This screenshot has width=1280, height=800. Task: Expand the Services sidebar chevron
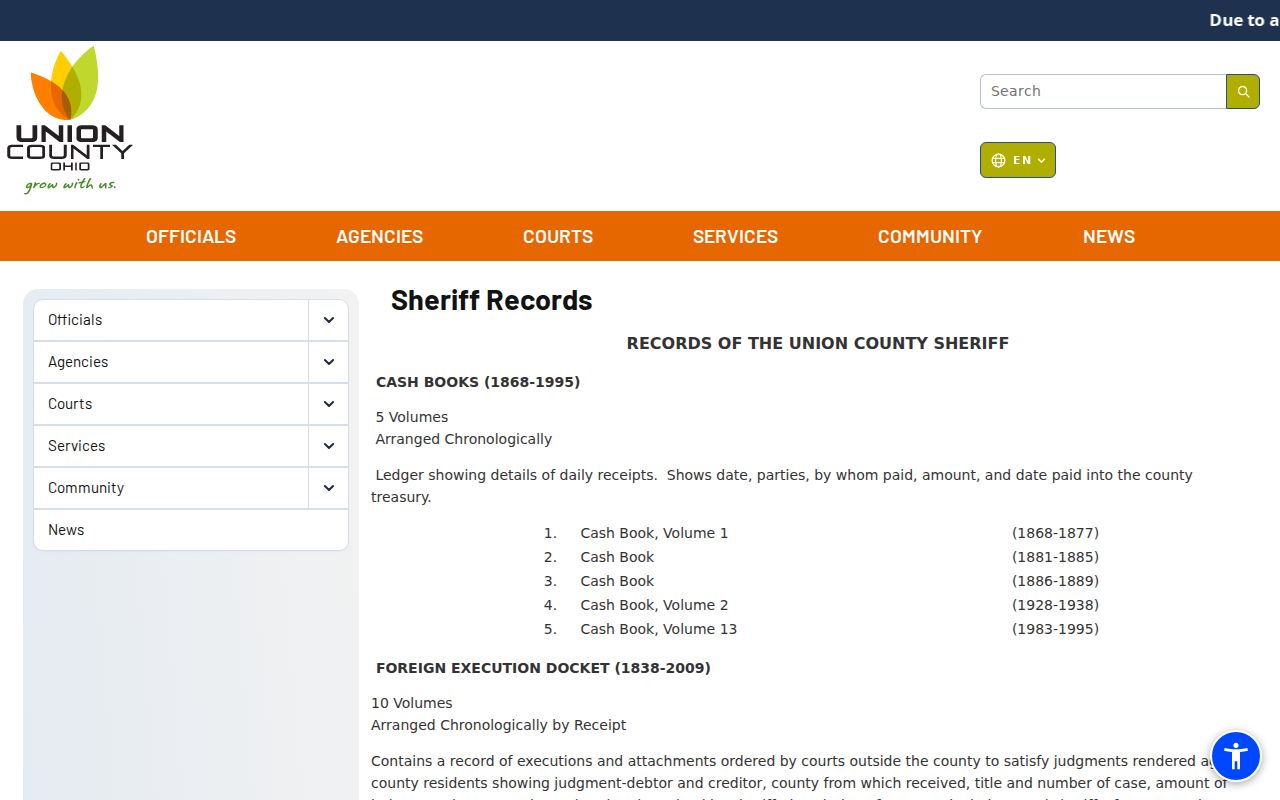pos(329,446)
